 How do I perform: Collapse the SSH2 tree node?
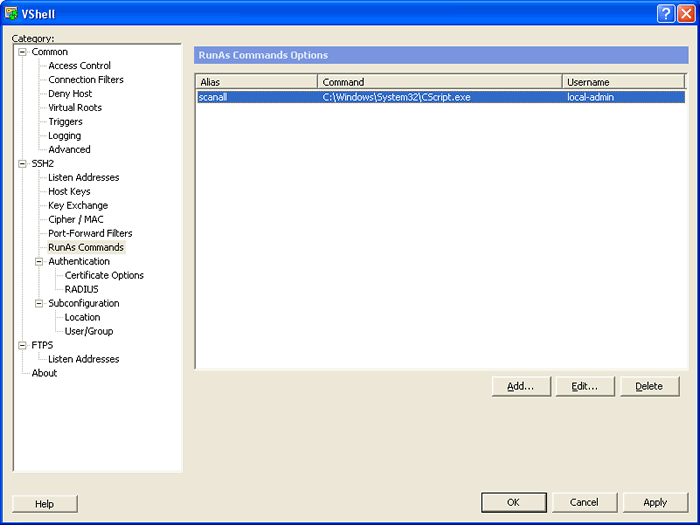[22, 164]
